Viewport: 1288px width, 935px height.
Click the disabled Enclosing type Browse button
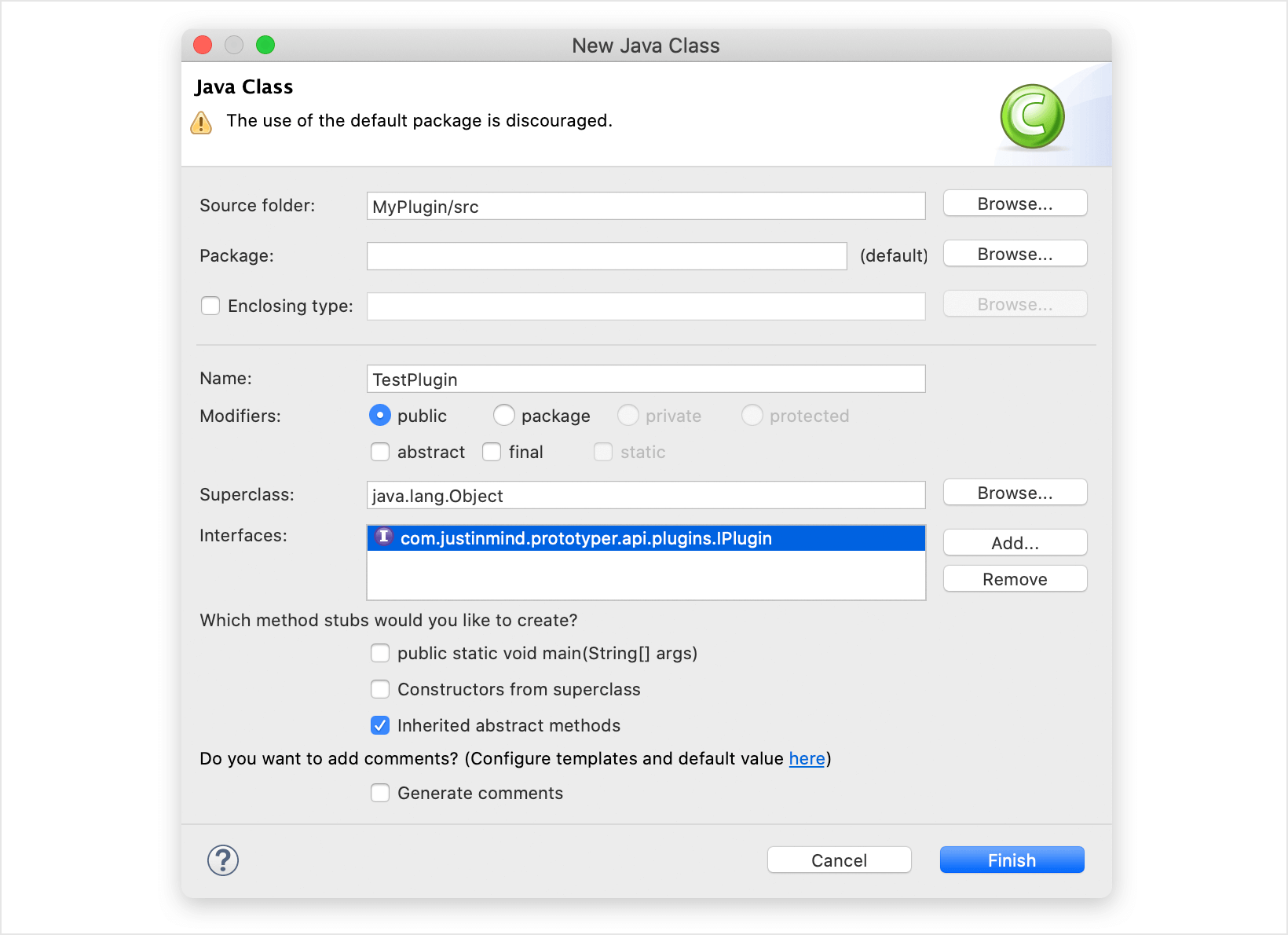pyautogui.click(x=1015, y=304)
